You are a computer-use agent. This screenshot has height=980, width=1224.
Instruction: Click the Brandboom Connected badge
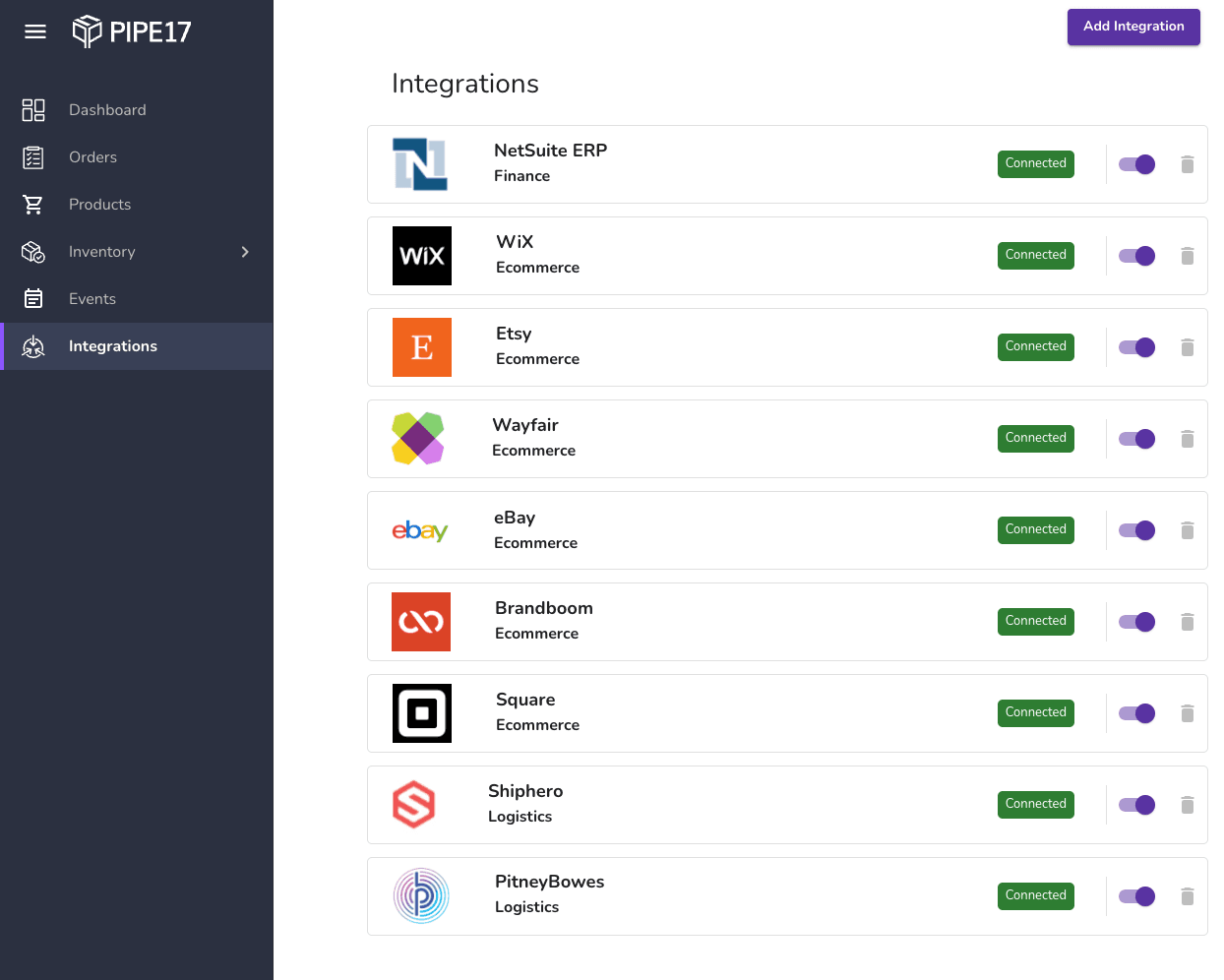click(1036, 622)
